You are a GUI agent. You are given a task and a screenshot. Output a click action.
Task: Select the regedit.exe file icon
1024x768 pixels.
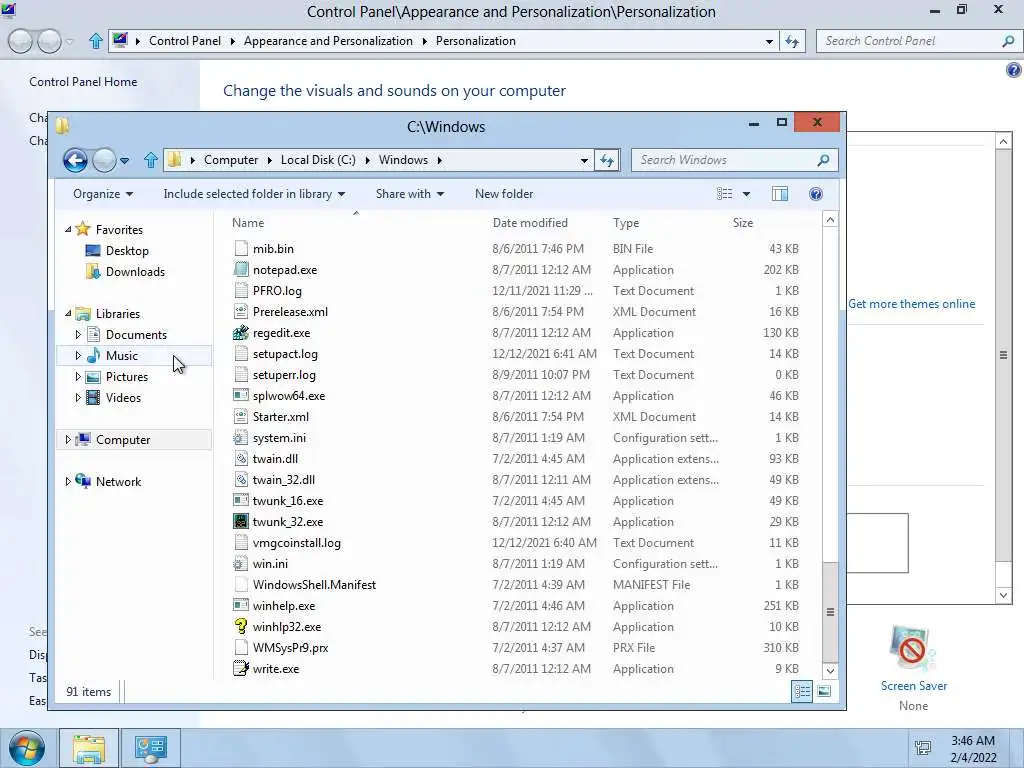click(241, 332)
